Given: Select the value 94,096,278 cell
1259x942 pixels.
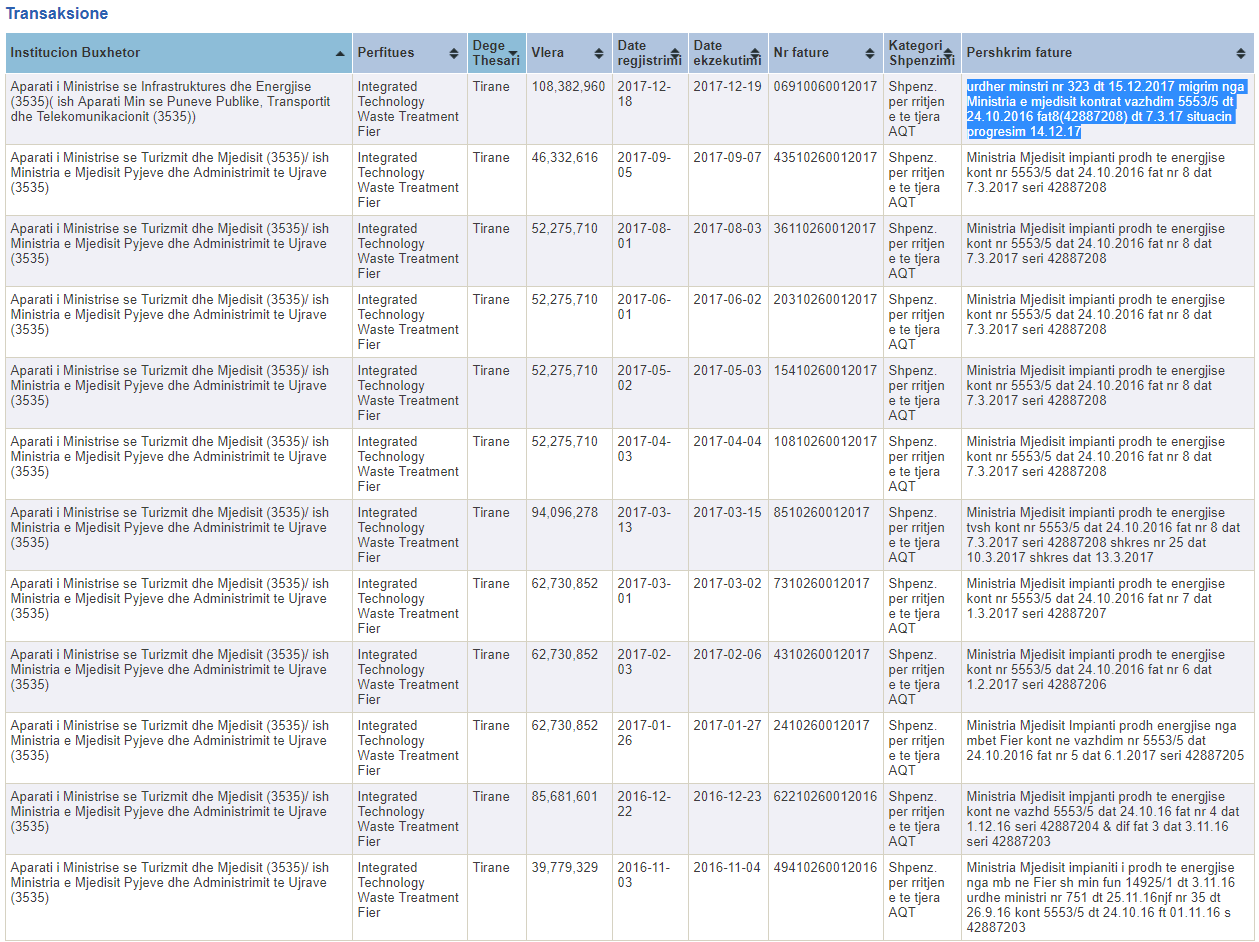Looking at the screenshot, I should coord(564,513).
